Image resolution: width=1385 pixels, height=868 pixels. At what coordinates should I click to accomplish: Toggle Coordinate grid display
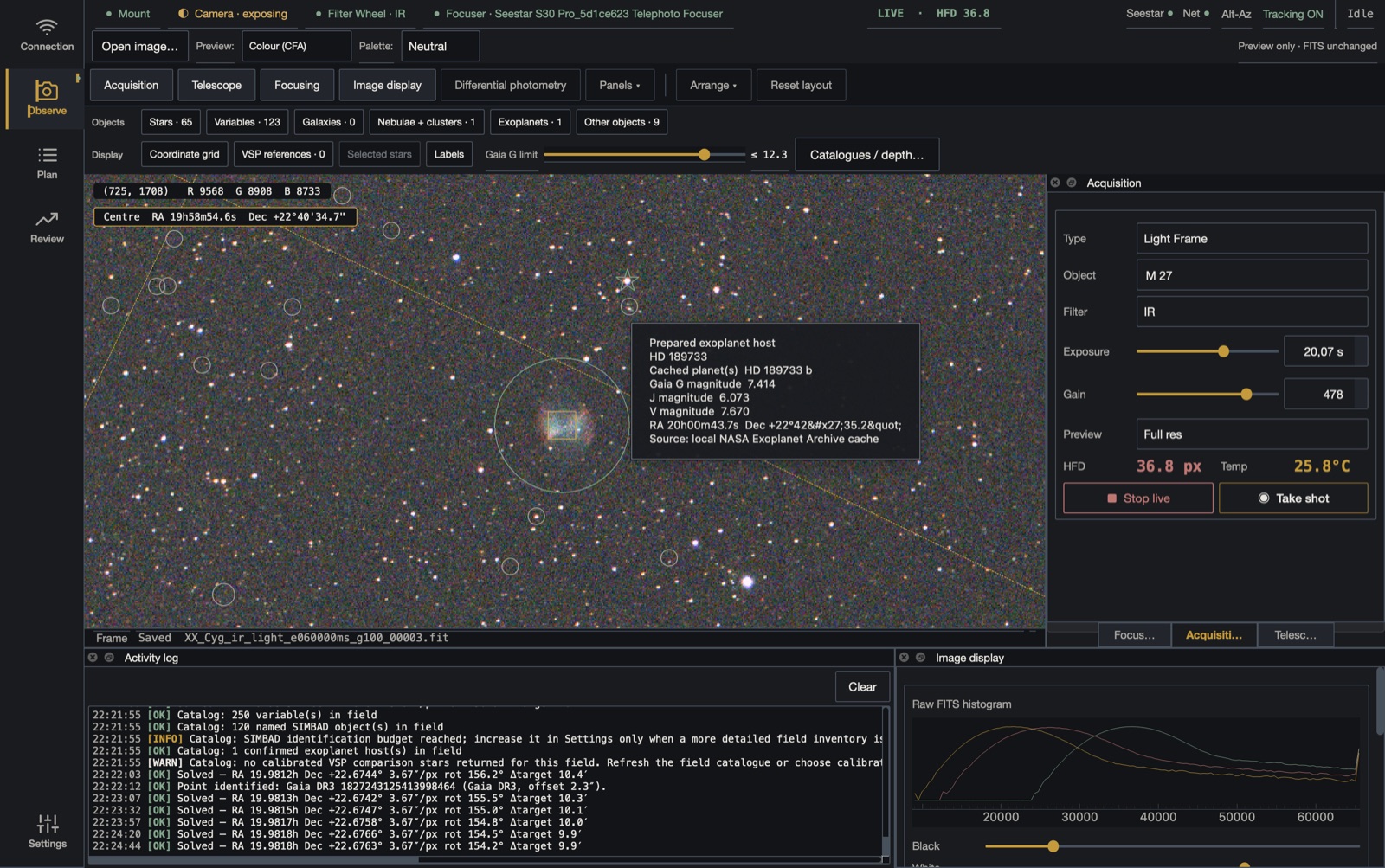[x=184, y=154]
